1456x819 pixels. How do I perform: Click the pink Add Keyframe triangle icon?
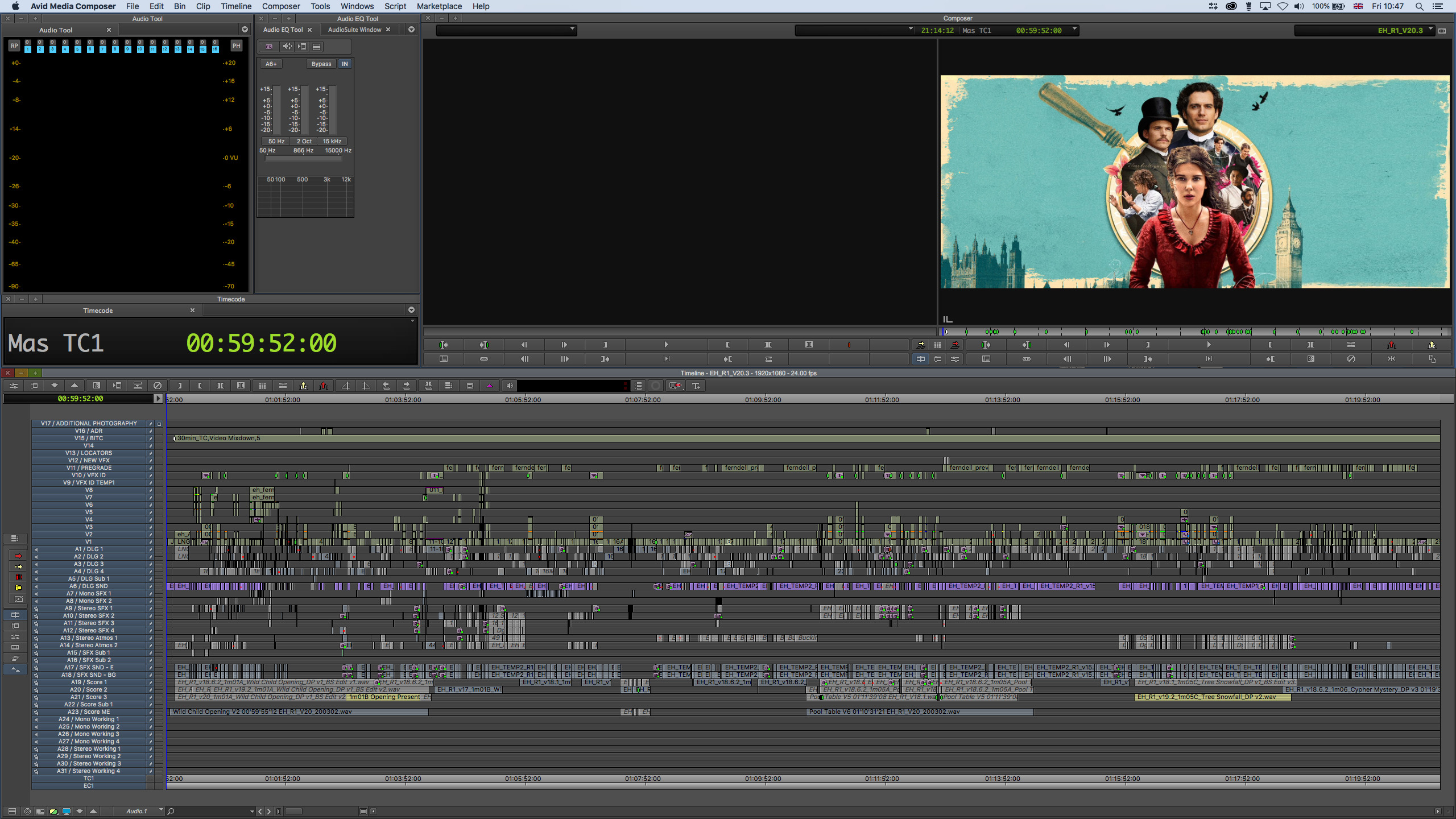(490, 386)
